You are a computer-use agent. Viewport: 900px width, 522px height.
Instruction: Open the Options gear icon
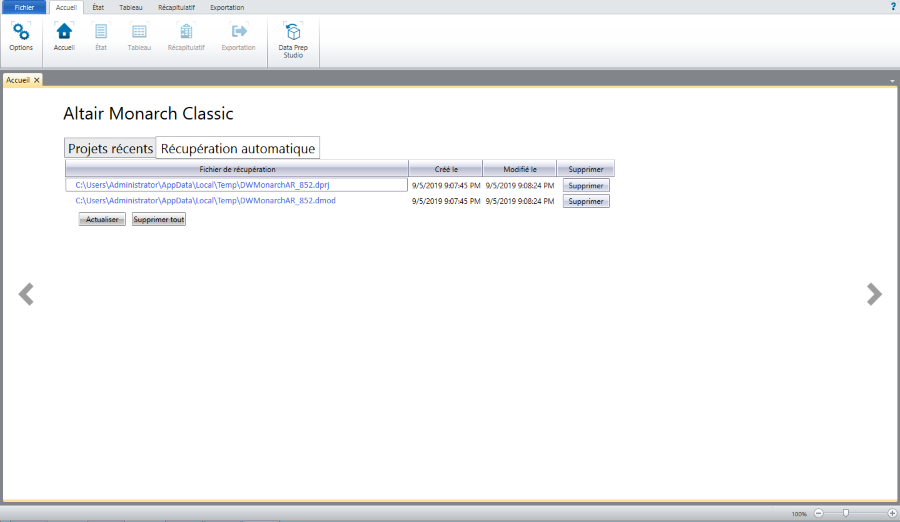pyautogui.click(x=21, y=32)
